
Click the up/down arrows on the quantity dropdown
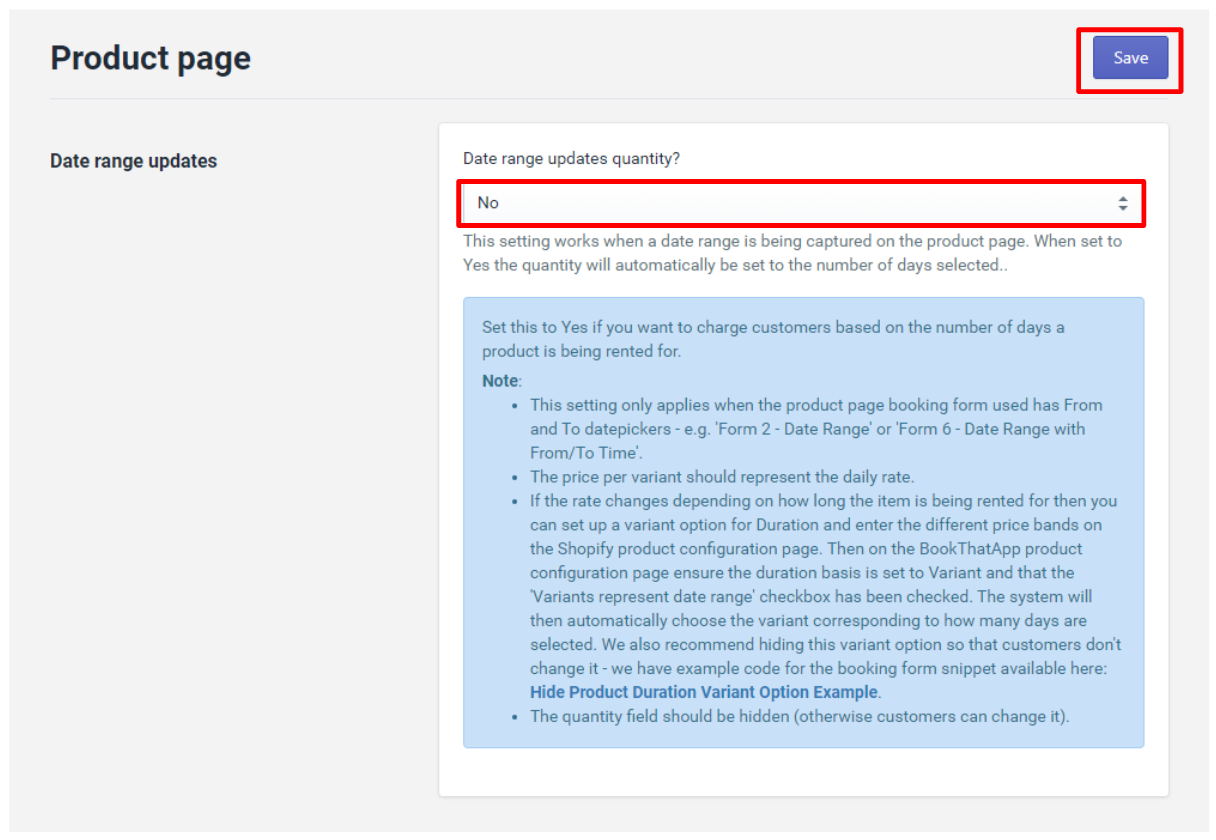click(1122, 203)
